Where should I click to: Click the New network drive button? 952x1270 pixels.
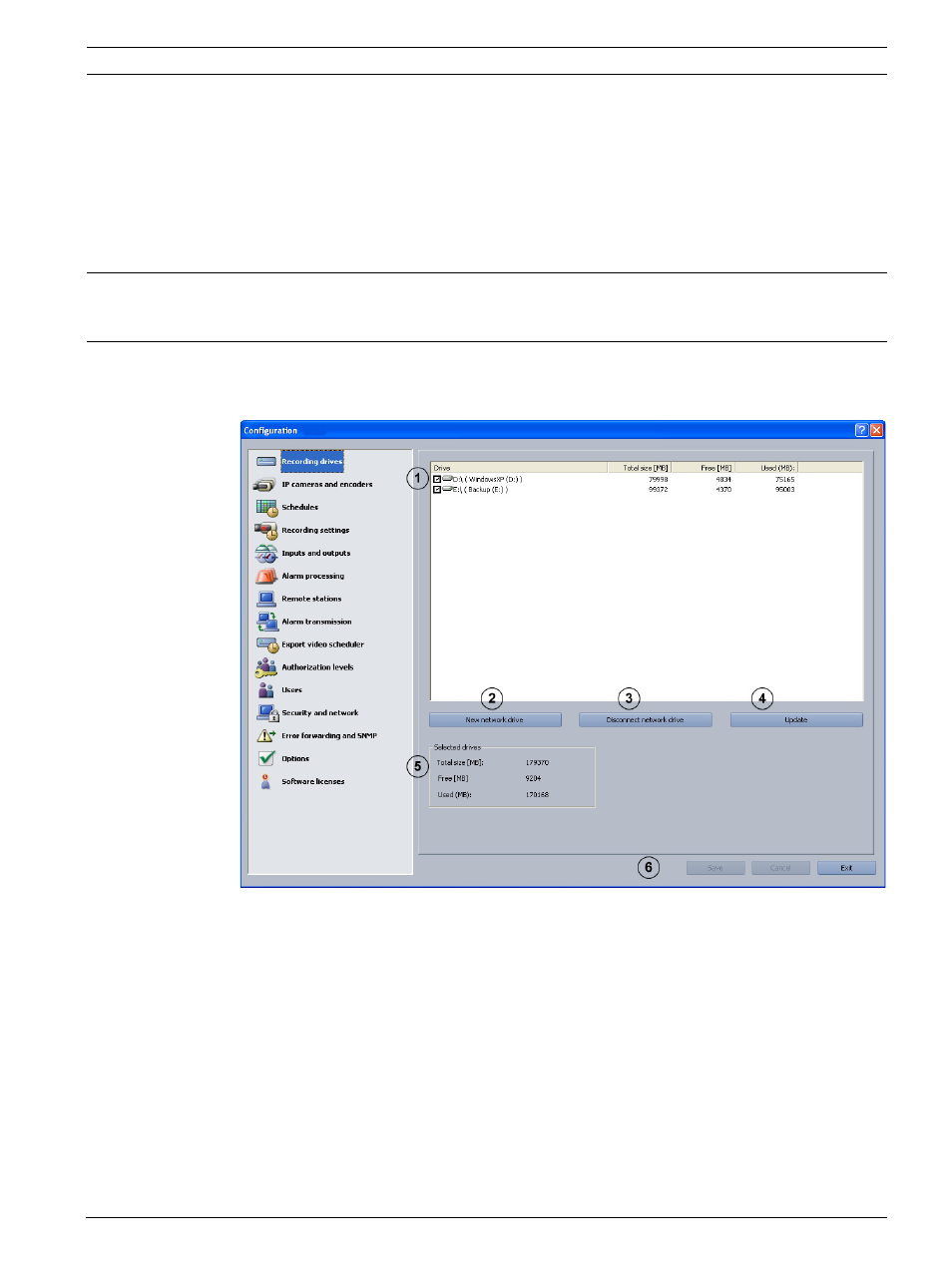pyautogui.click(x=495, y=720)
